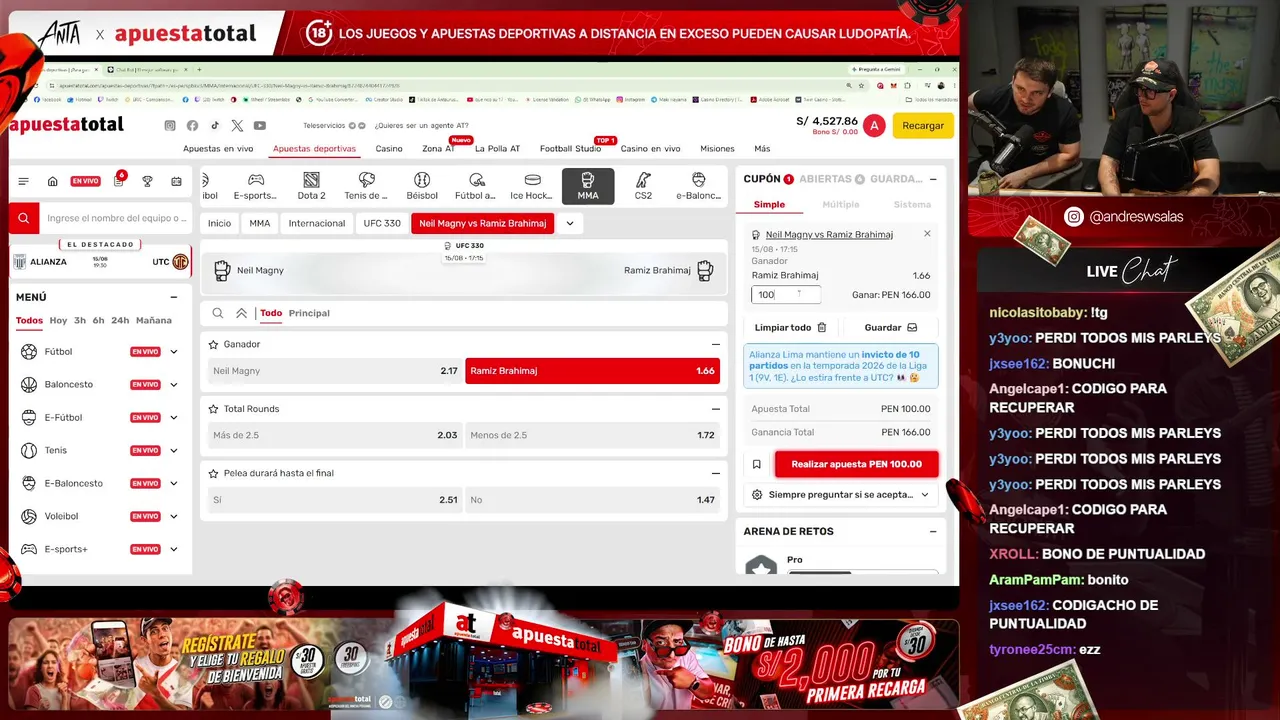Select the e-Baloncesto category icon
1280x720 pixels.
(698, 186)
